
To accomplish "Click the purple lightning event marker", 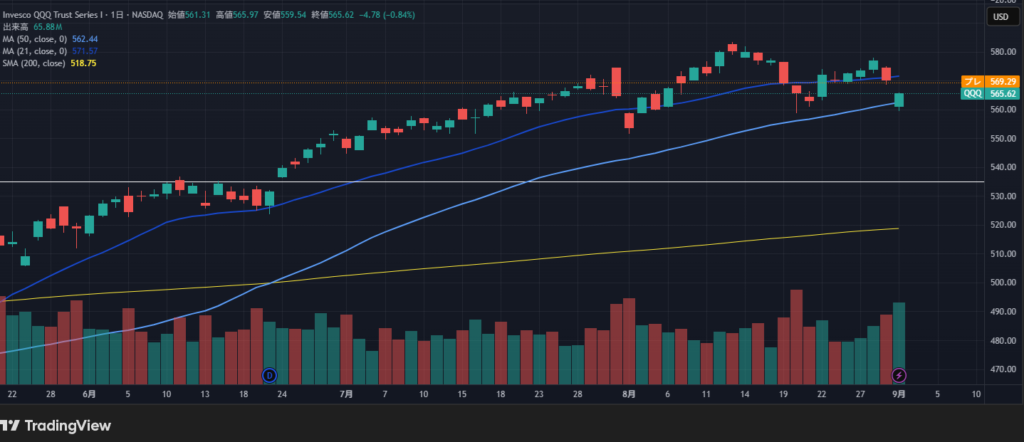I will (x=899, y=375).
